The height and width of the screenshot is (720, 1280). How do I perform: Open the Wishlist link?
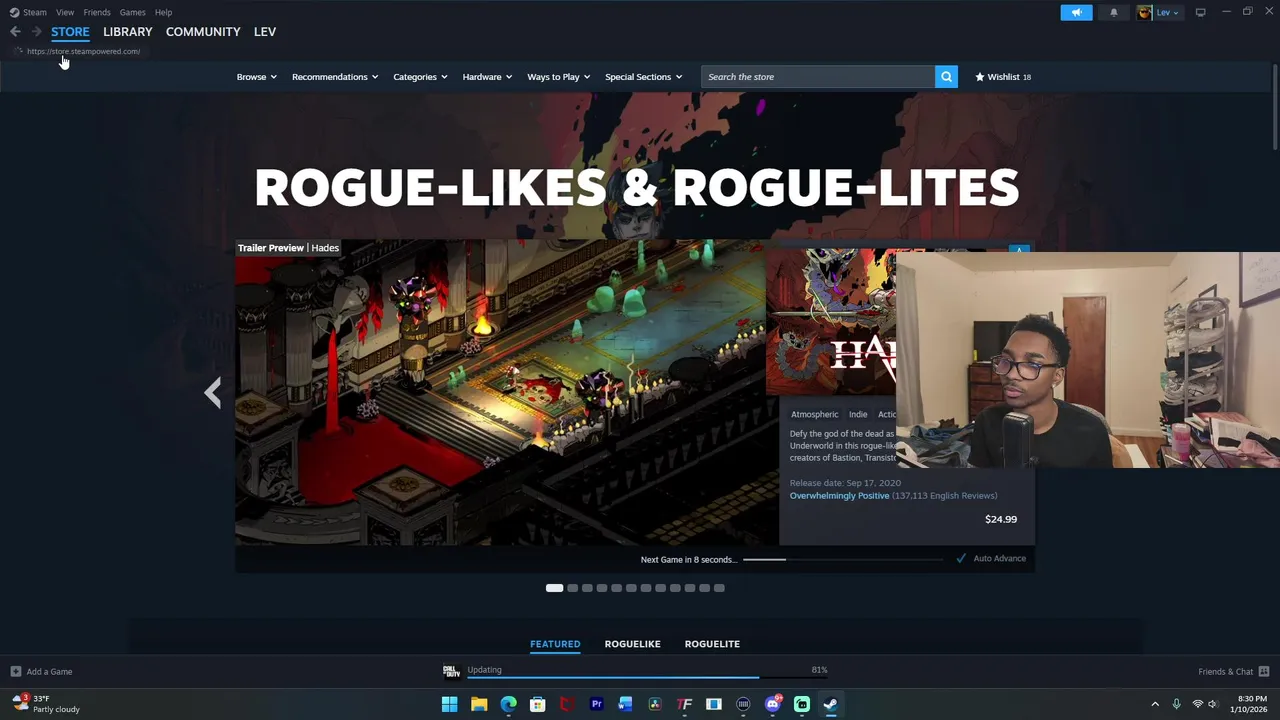[1003, 77]
